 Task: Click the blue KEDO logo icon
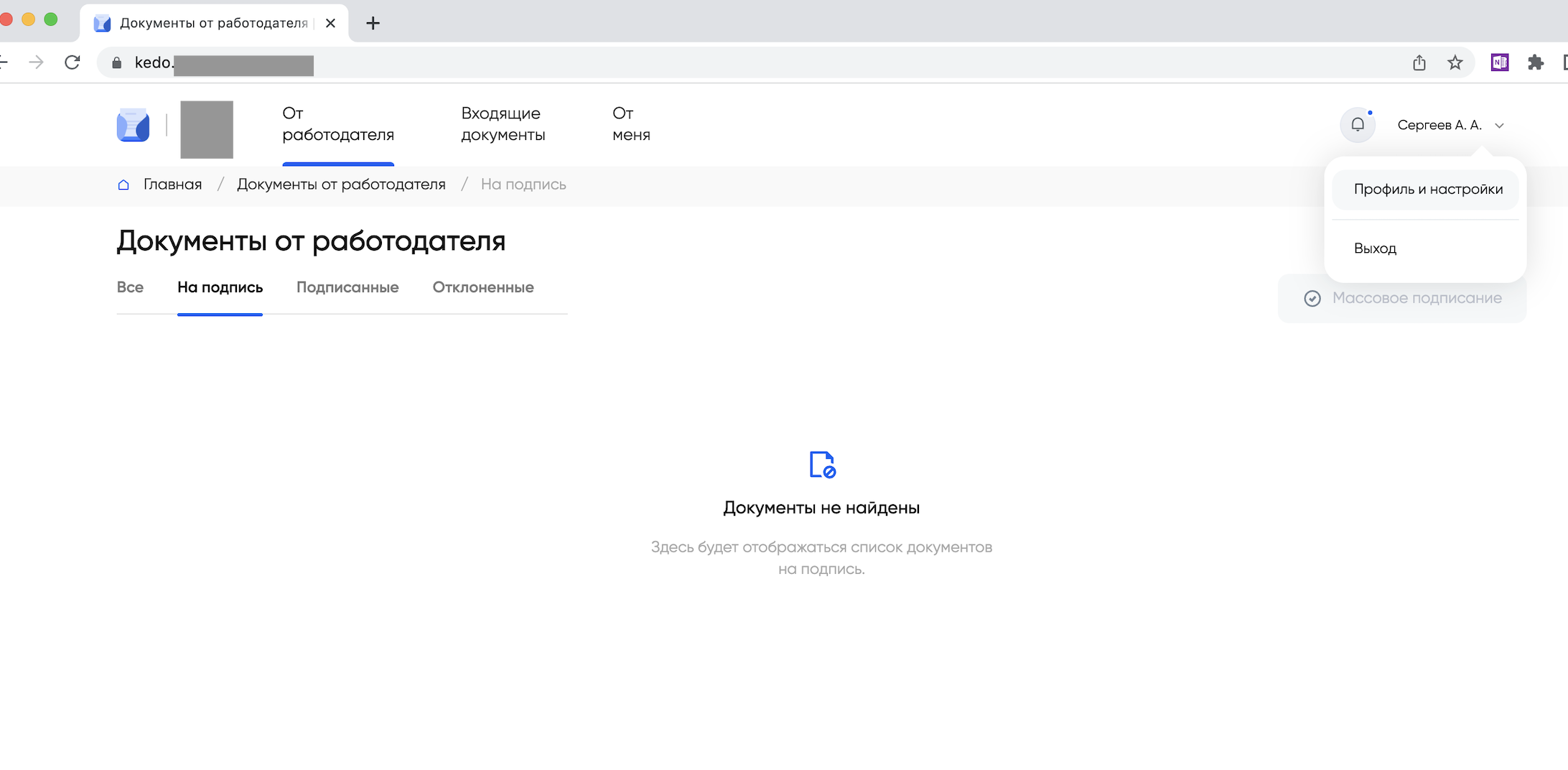click(133, 126)
